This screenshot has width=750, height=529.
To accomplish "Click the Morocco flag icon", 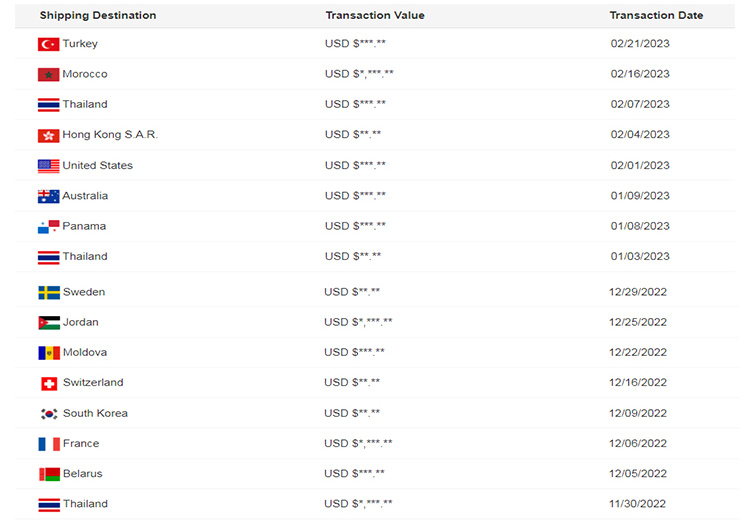I will pos(48,75).
